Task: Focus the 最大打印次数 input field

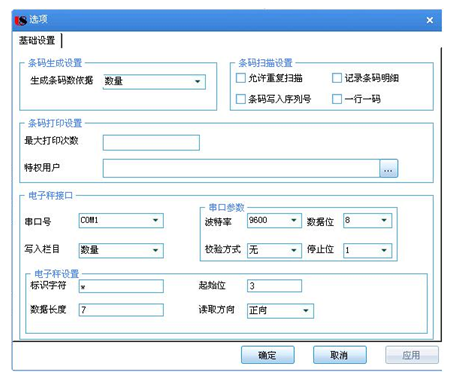Action: [151, 143]
